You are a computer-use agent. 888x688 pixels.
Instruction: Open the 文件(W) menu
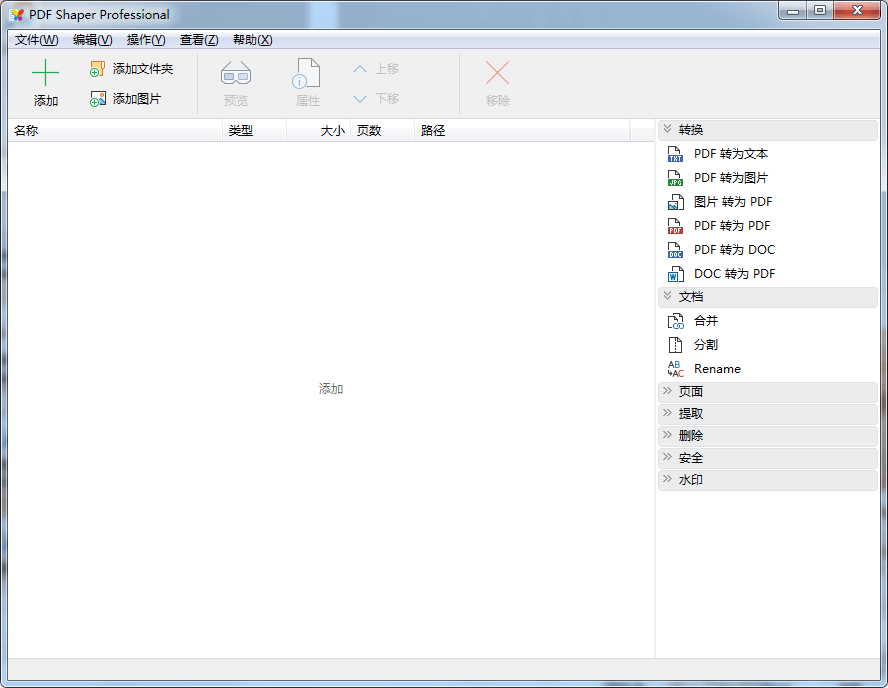[36, 40]
